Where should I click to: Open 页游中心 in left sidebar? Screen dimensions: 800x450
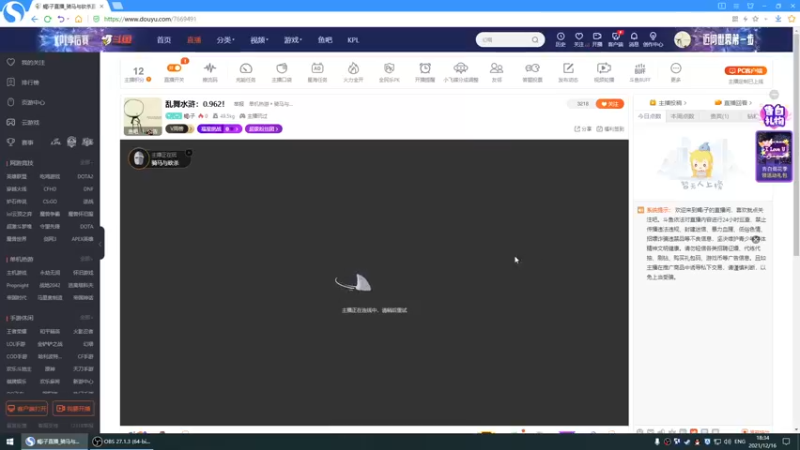point(33,103)
